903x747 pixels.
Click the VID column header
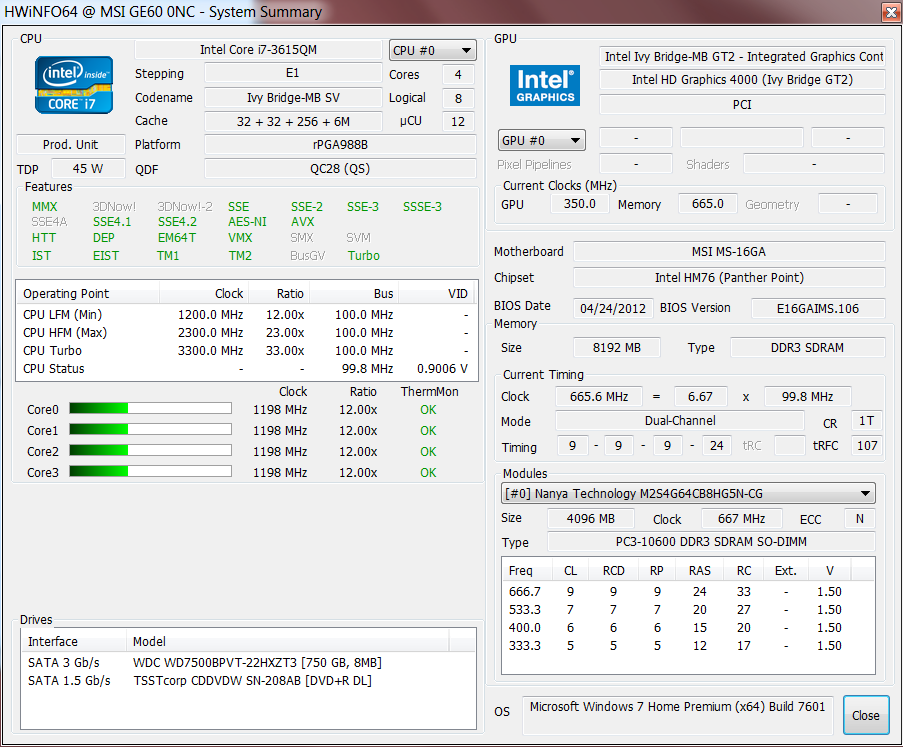(x=438, y=293)
